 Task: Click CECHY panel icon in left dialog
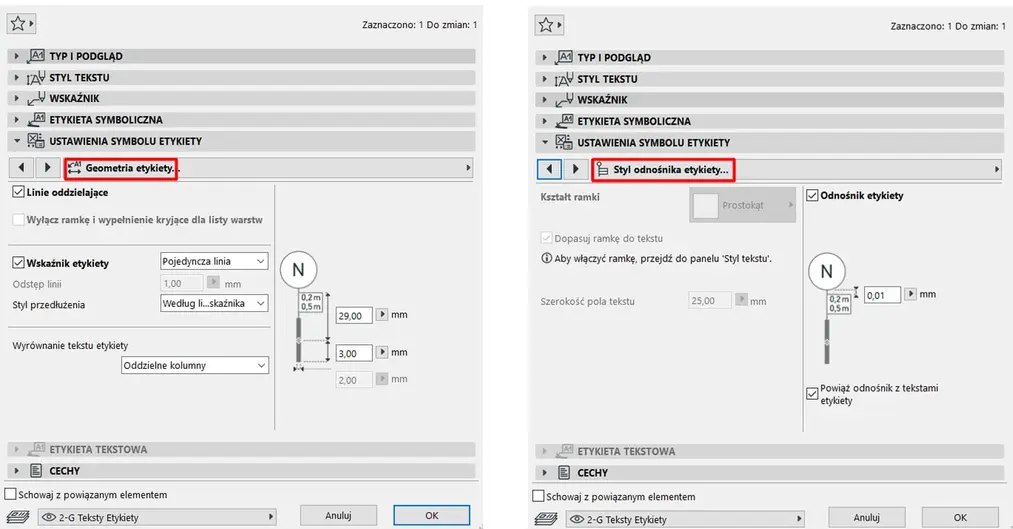click(36, 471)
